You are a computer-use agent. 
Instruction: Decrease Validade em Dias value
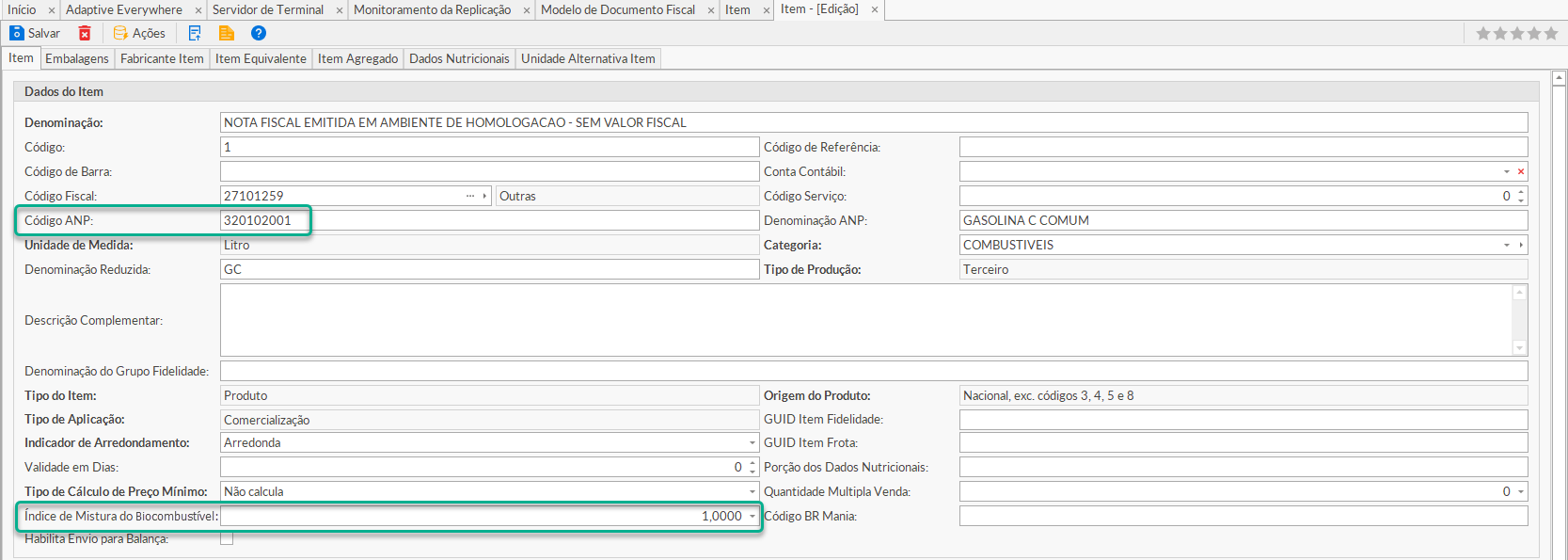pos(752,472)
